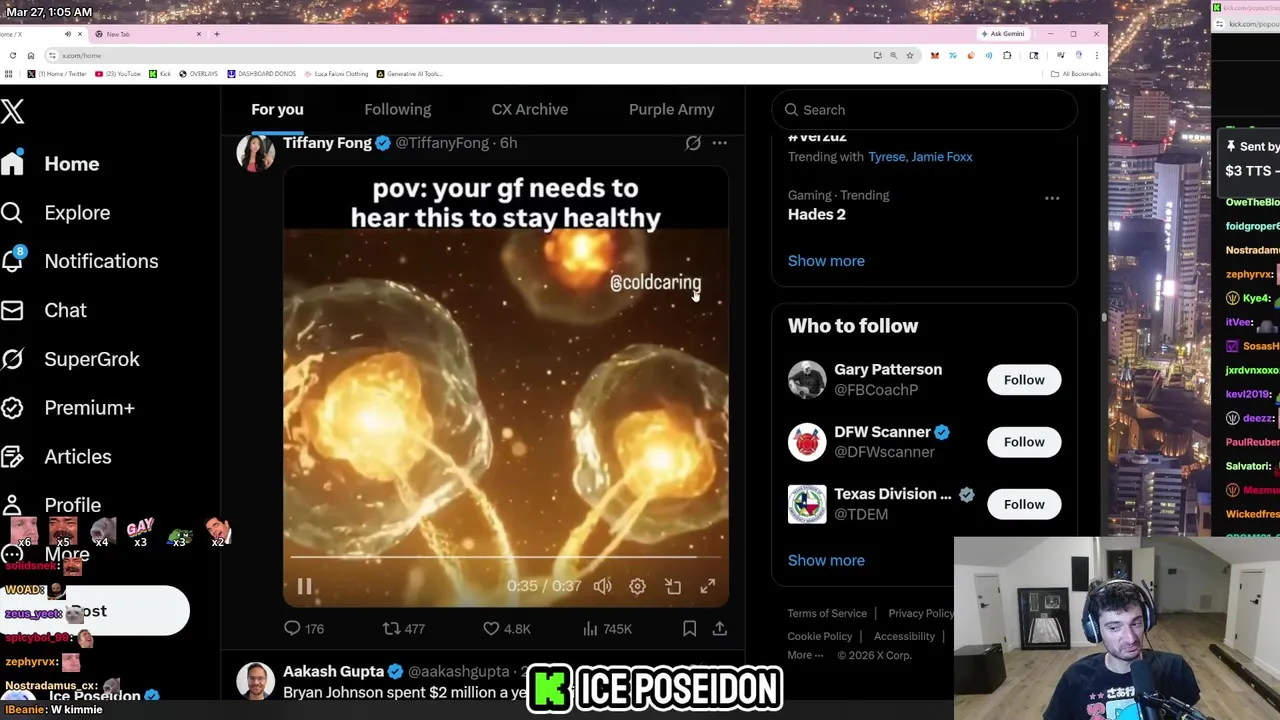Open the Jamie Foxx trending link

click(941, 157)
